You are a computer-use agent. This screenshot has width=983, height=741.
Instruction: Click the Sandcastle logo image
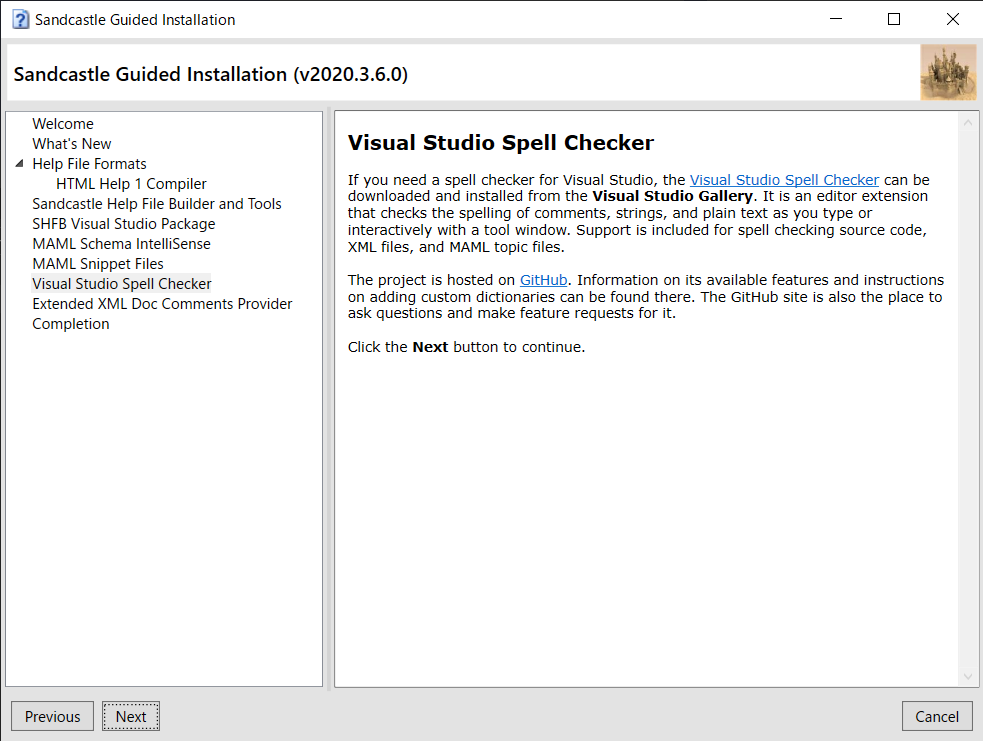pos(948,71)
